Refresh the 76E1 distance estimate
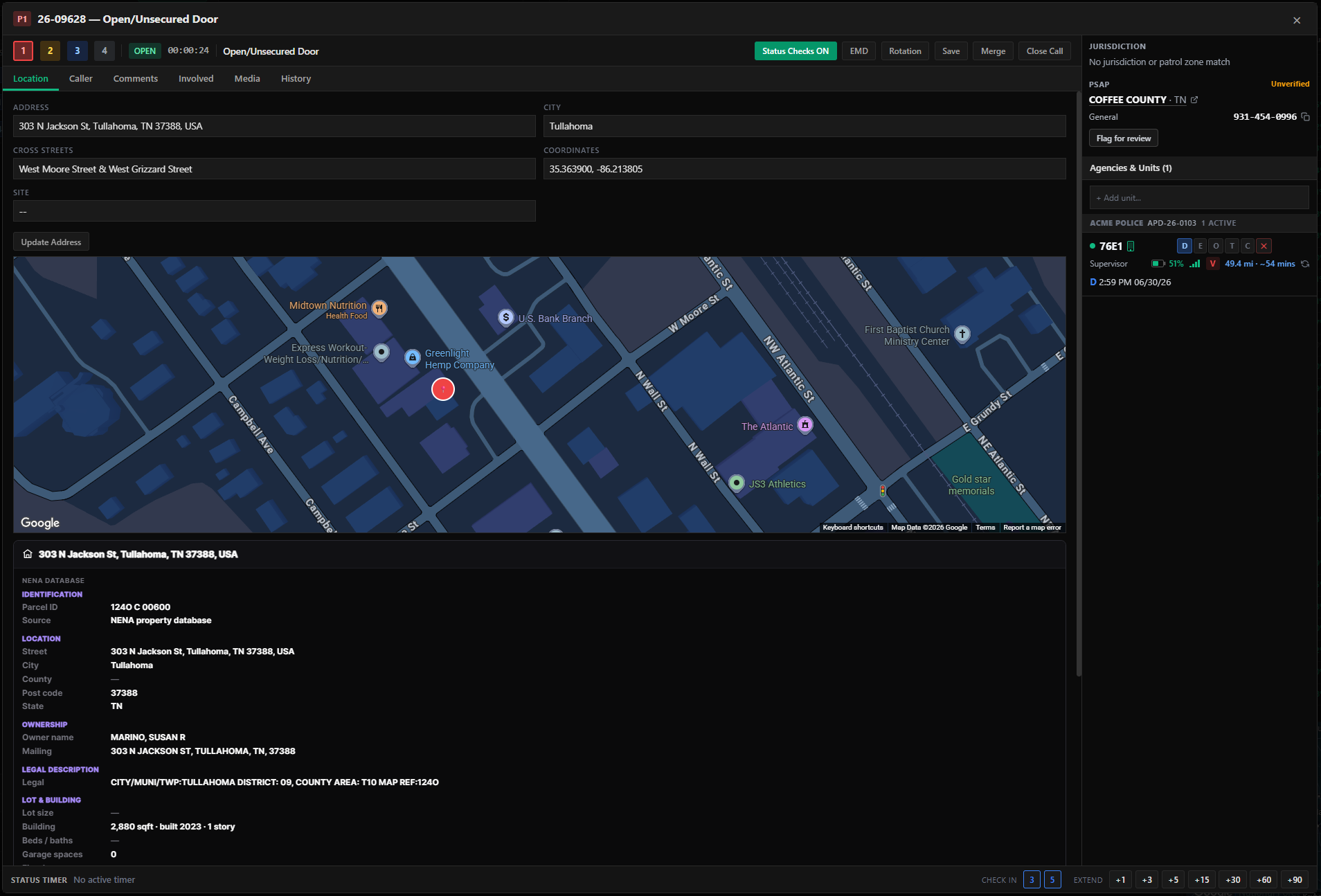Screen dimensions: 1321x896 tap(1305, 264)
